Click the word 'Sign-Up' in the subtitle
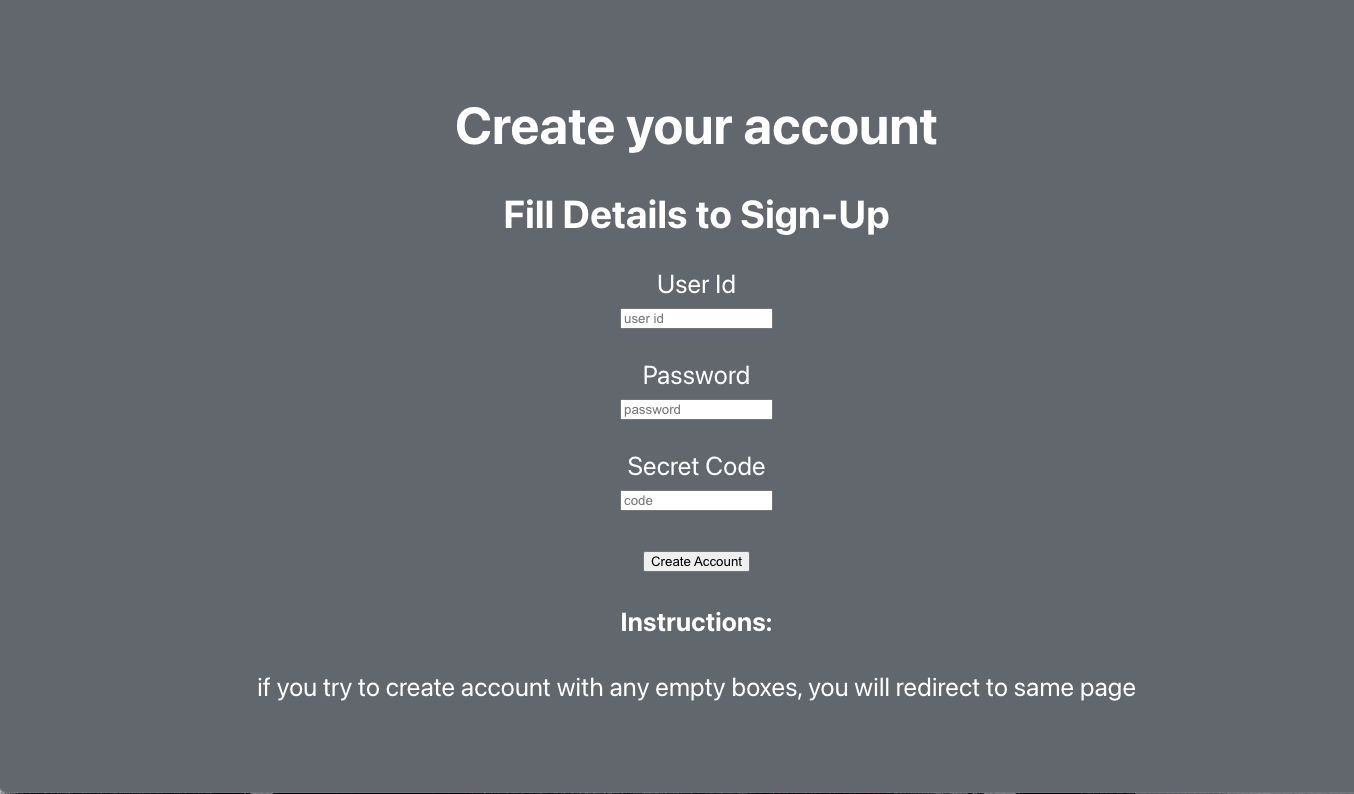 coord(814,214)
